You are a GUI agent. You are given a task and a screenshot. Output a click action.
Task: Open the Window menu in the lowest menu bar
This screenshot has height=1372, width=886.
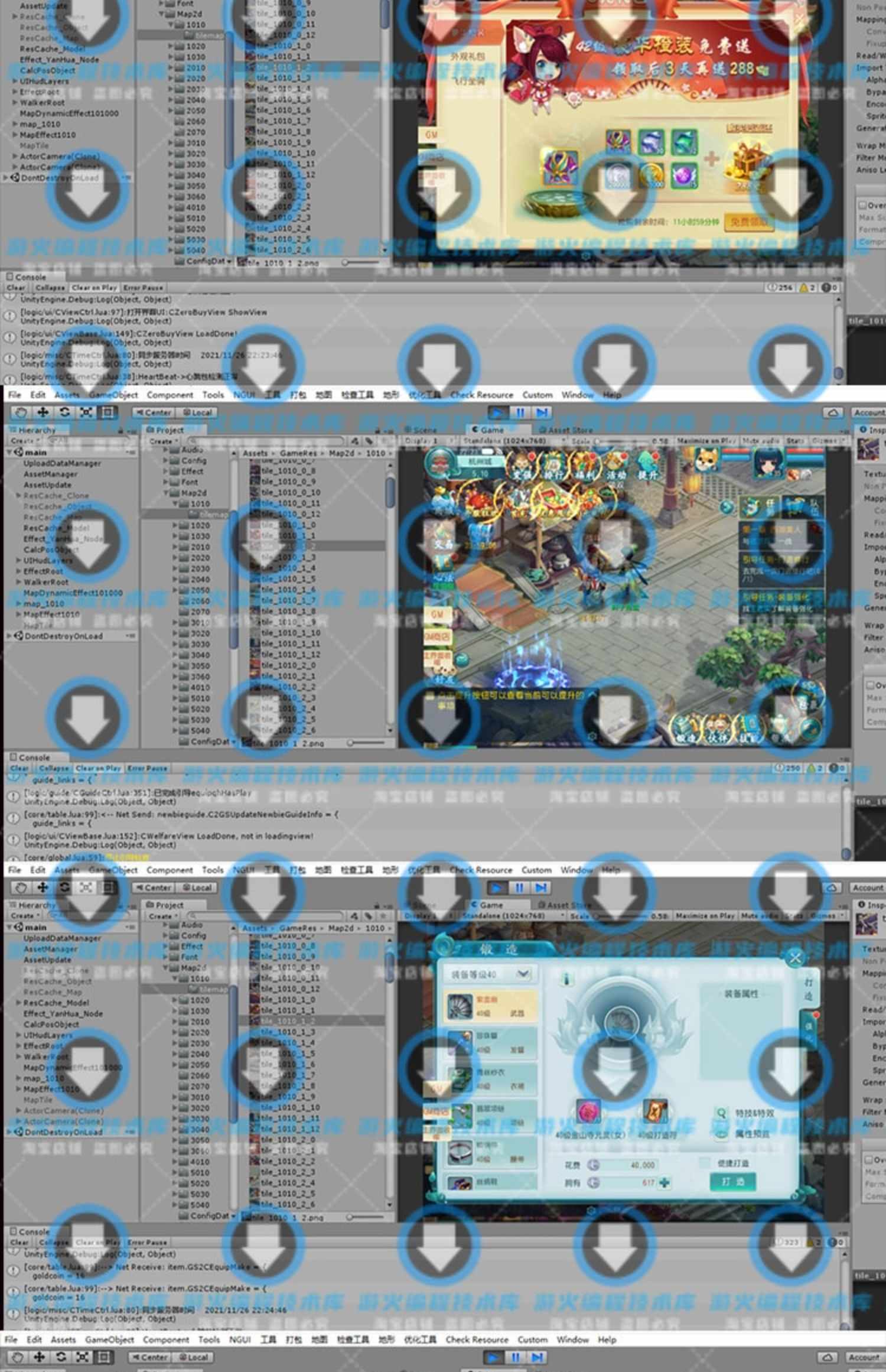(x=572, y=1340)
